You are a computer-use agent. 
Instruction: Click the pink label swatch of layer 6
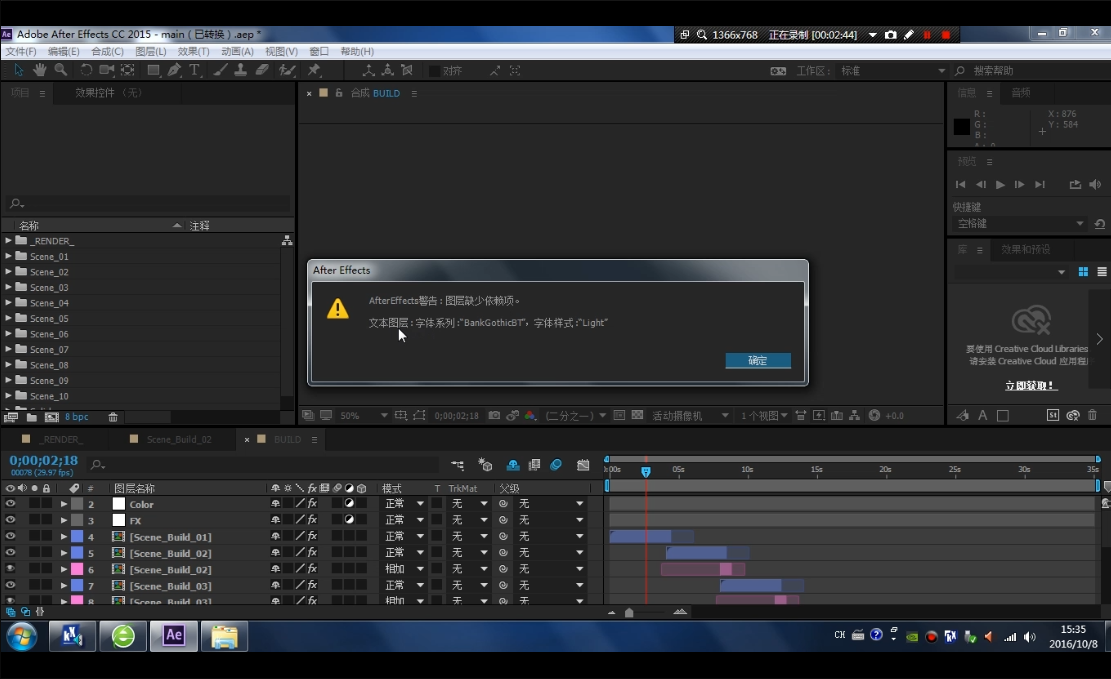tap(76, 569)
